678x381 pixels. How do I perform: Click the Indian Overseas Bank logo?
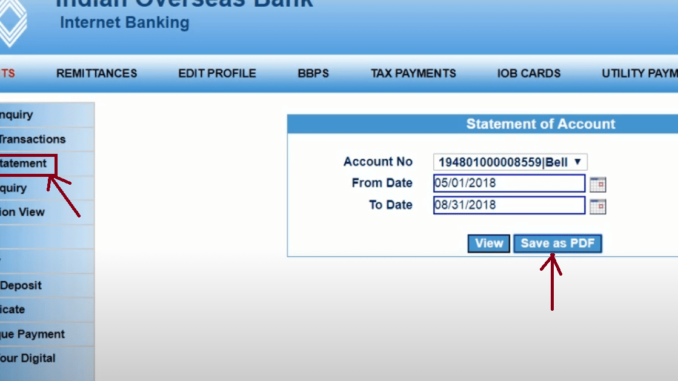[13, 22]
